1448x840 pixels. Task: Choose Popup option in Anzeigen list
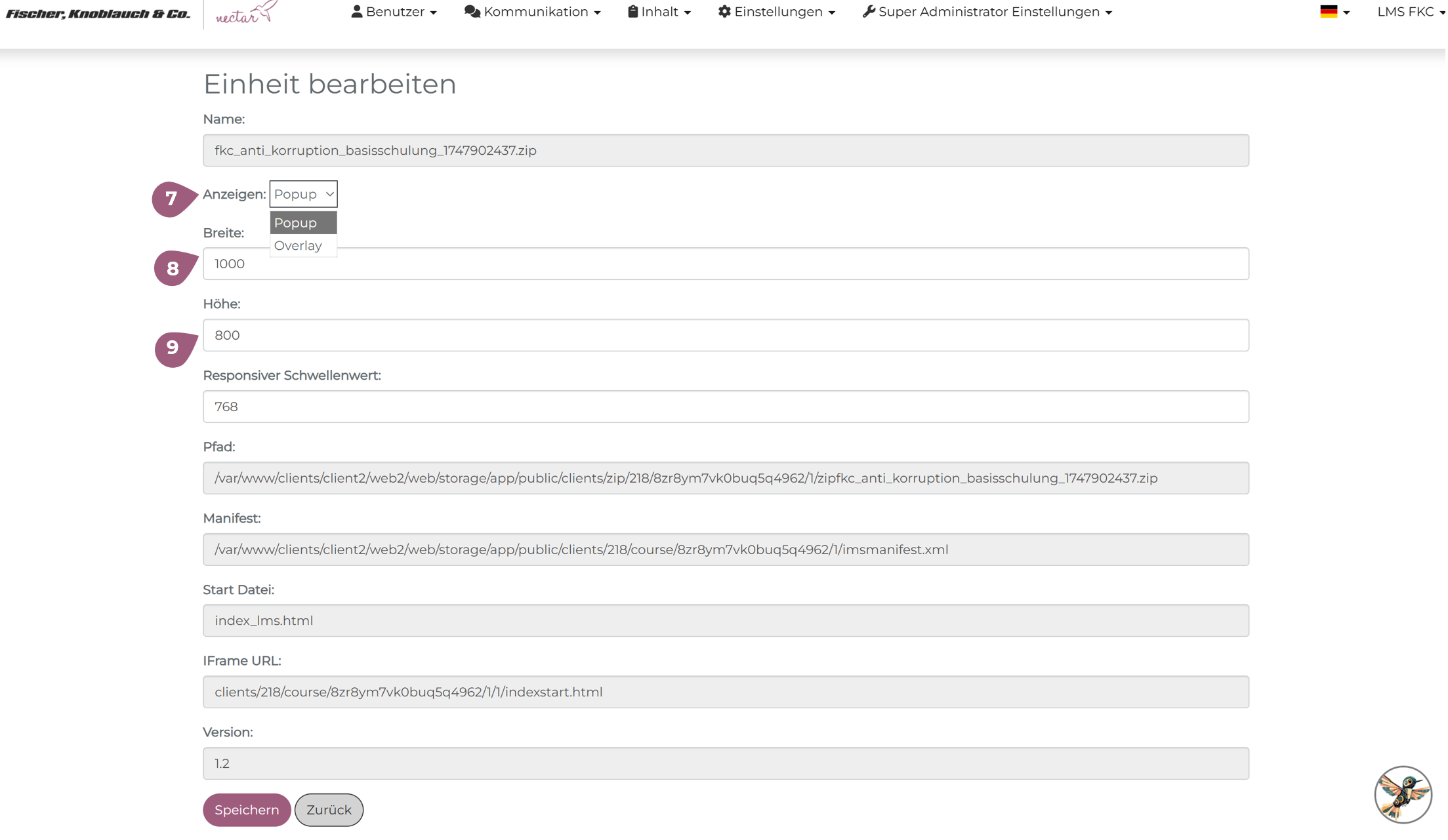tap(297, 223)
